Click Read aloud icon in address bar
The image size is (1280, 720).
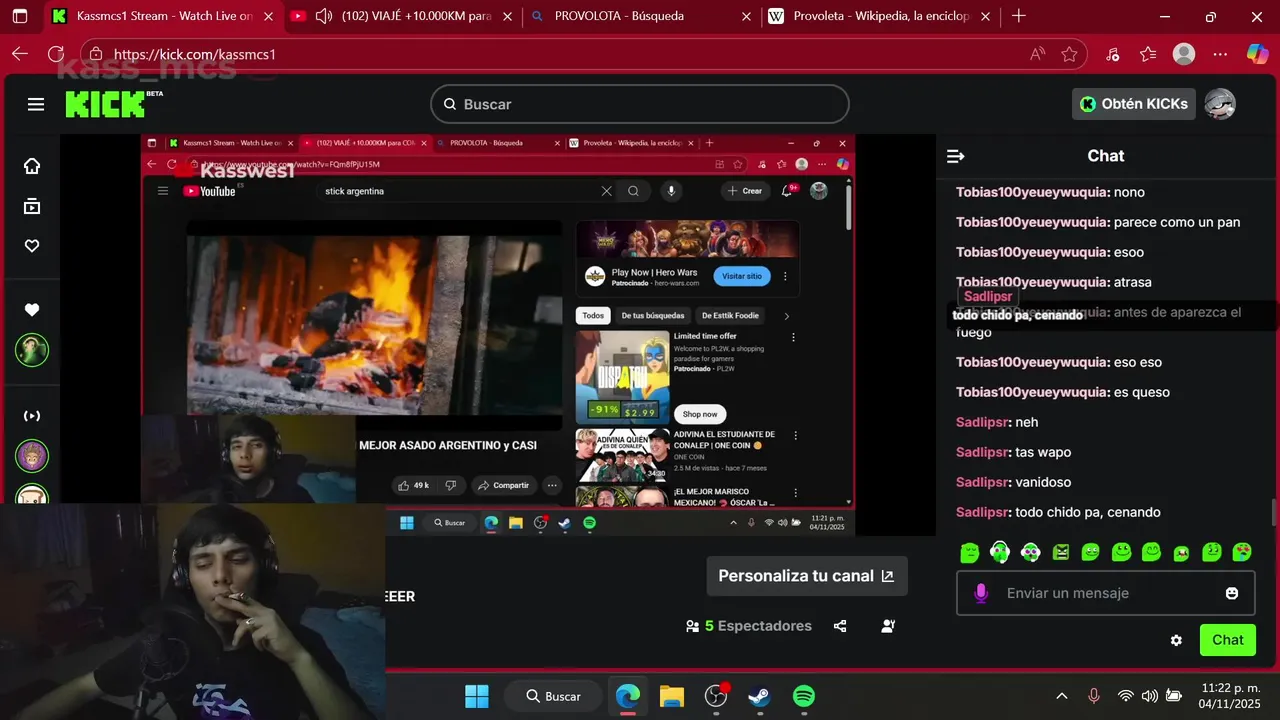pos(1037,54)
